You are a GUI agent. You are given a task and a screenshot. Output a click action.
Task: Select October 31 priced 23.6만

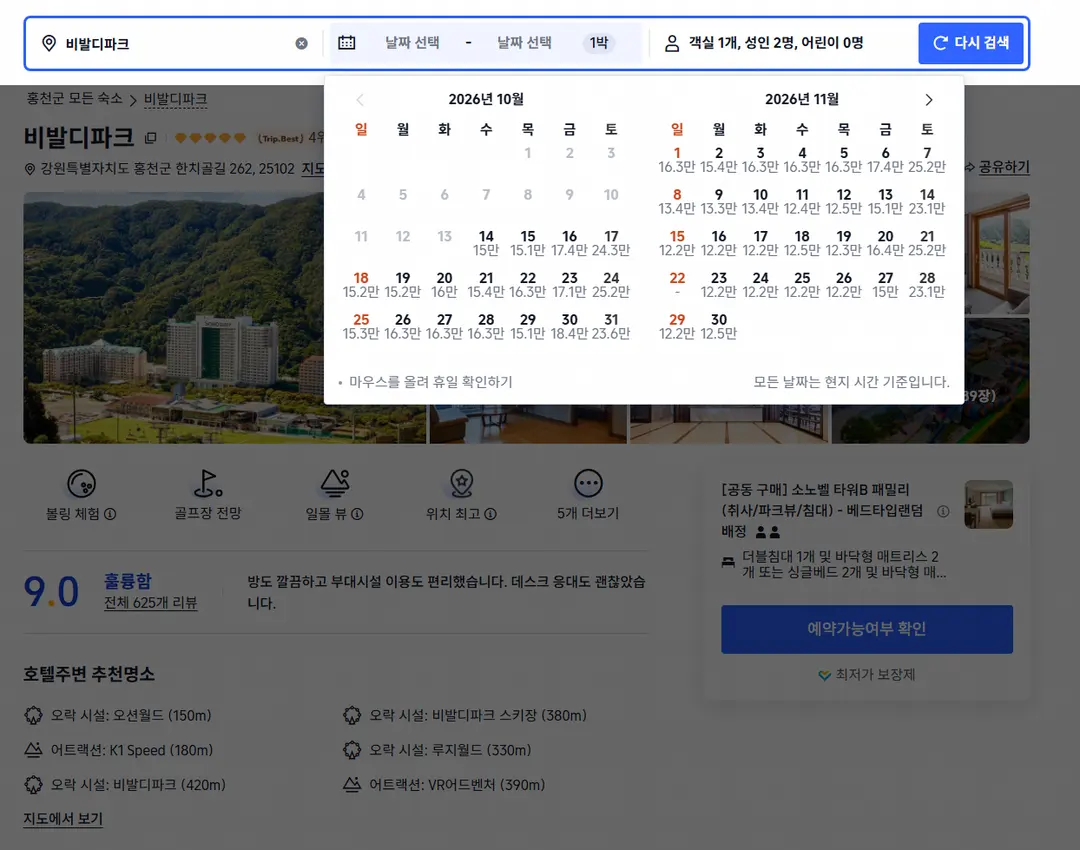(x=611, y=326)
